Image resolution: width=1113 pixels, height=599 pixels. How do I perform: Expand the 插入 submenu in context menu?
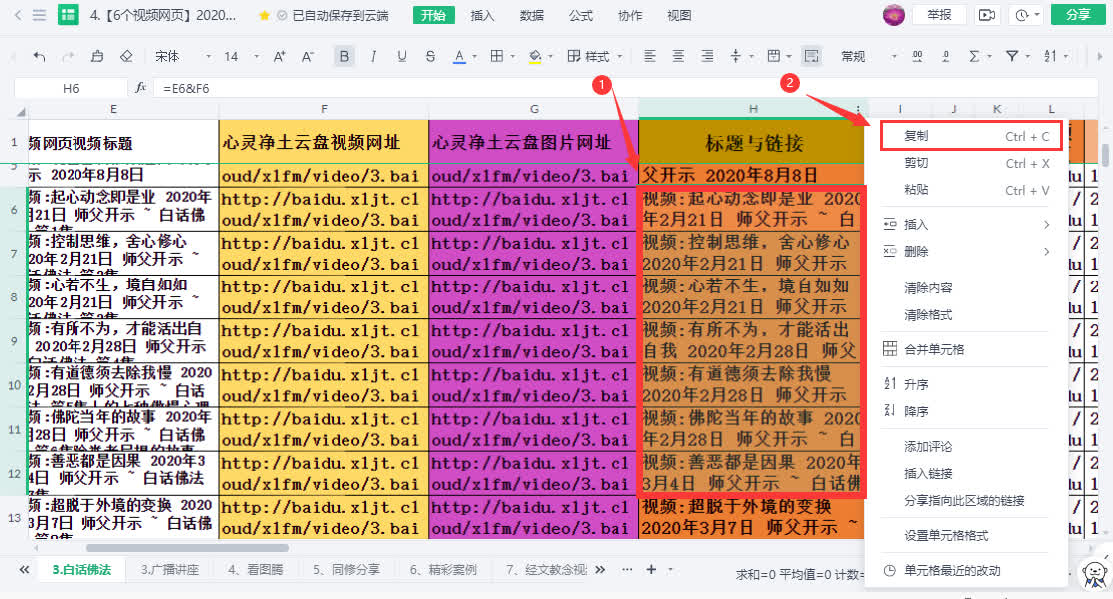pos(966,225)
